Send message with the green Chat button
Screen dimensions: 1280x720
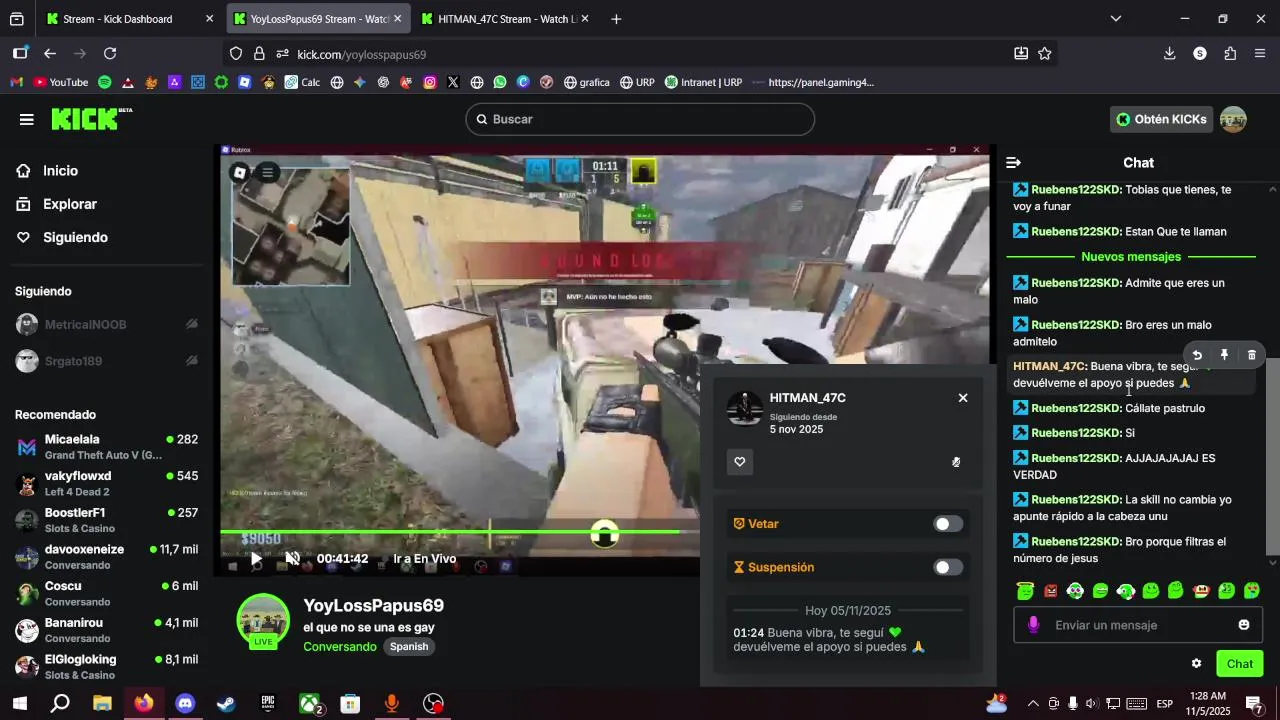point(1240,664)
